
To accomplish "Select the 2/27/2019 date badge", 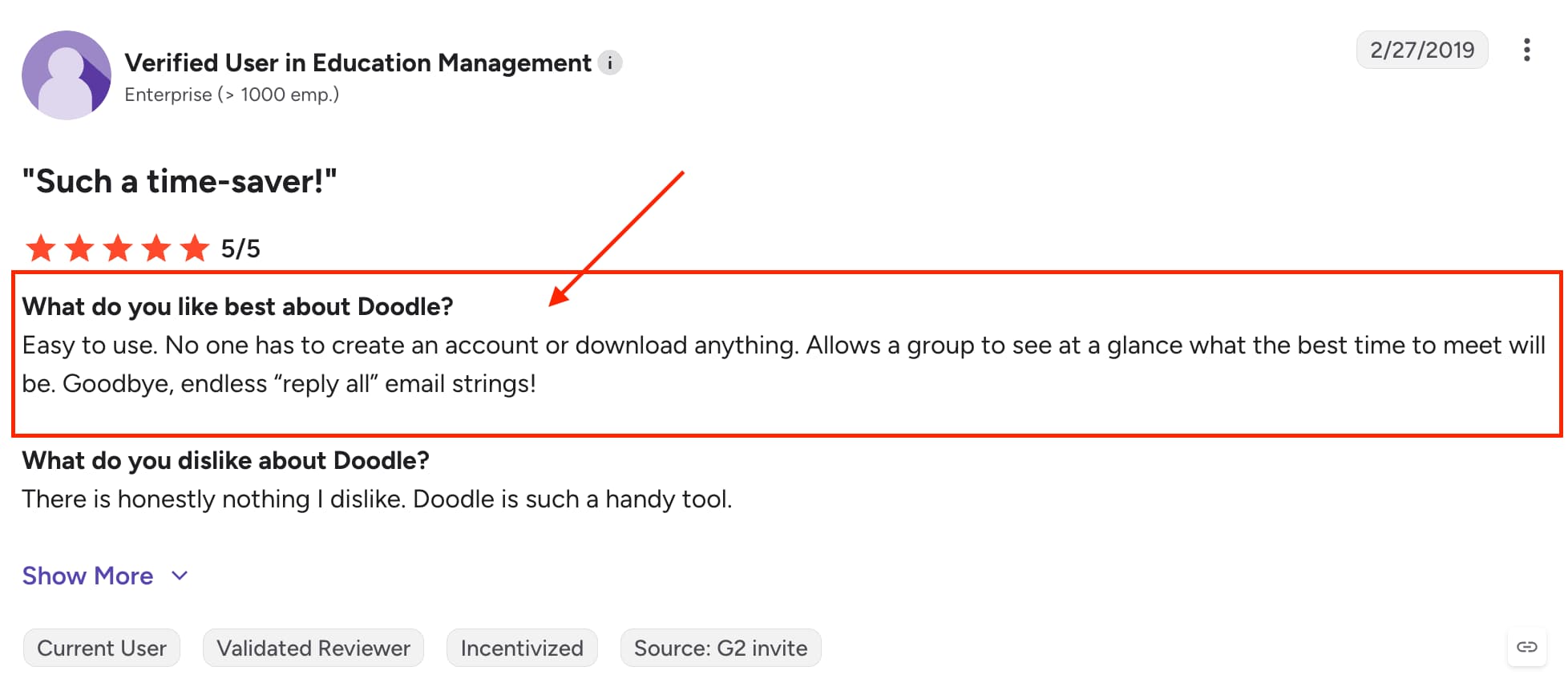I will click(1422, 50).
